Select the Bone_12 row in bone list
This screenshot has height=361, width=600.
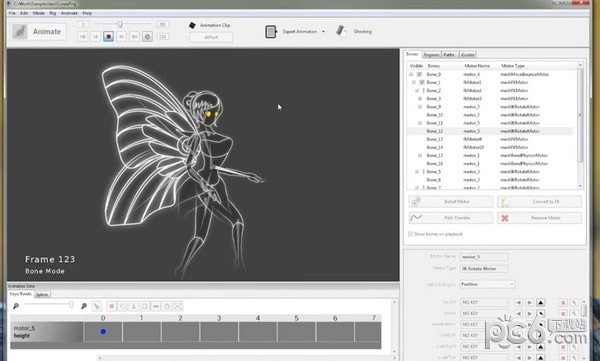click(490, 131)
